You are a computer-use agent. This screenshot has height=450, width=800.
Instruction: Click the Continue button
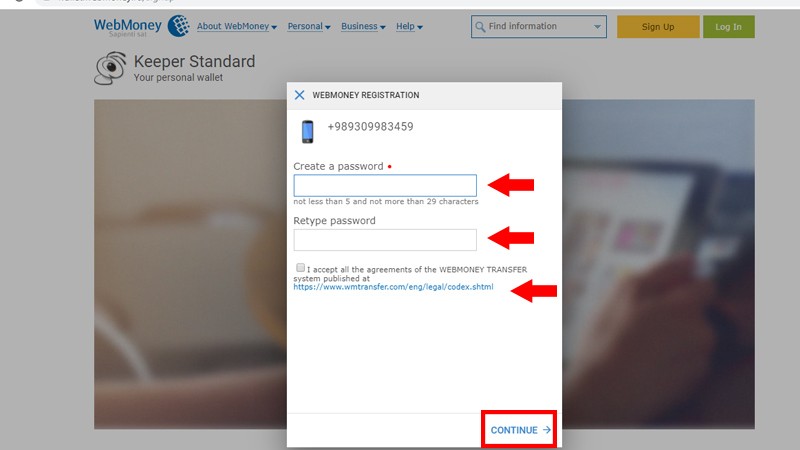519,430
